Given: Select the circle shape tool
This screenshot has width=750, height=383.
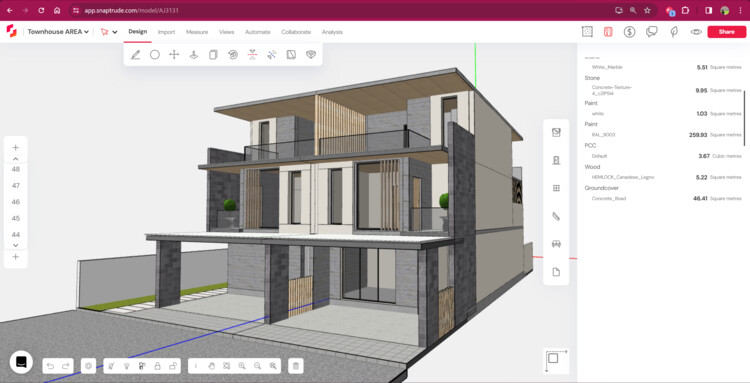Looking at the screenshot, I should 155,55.
